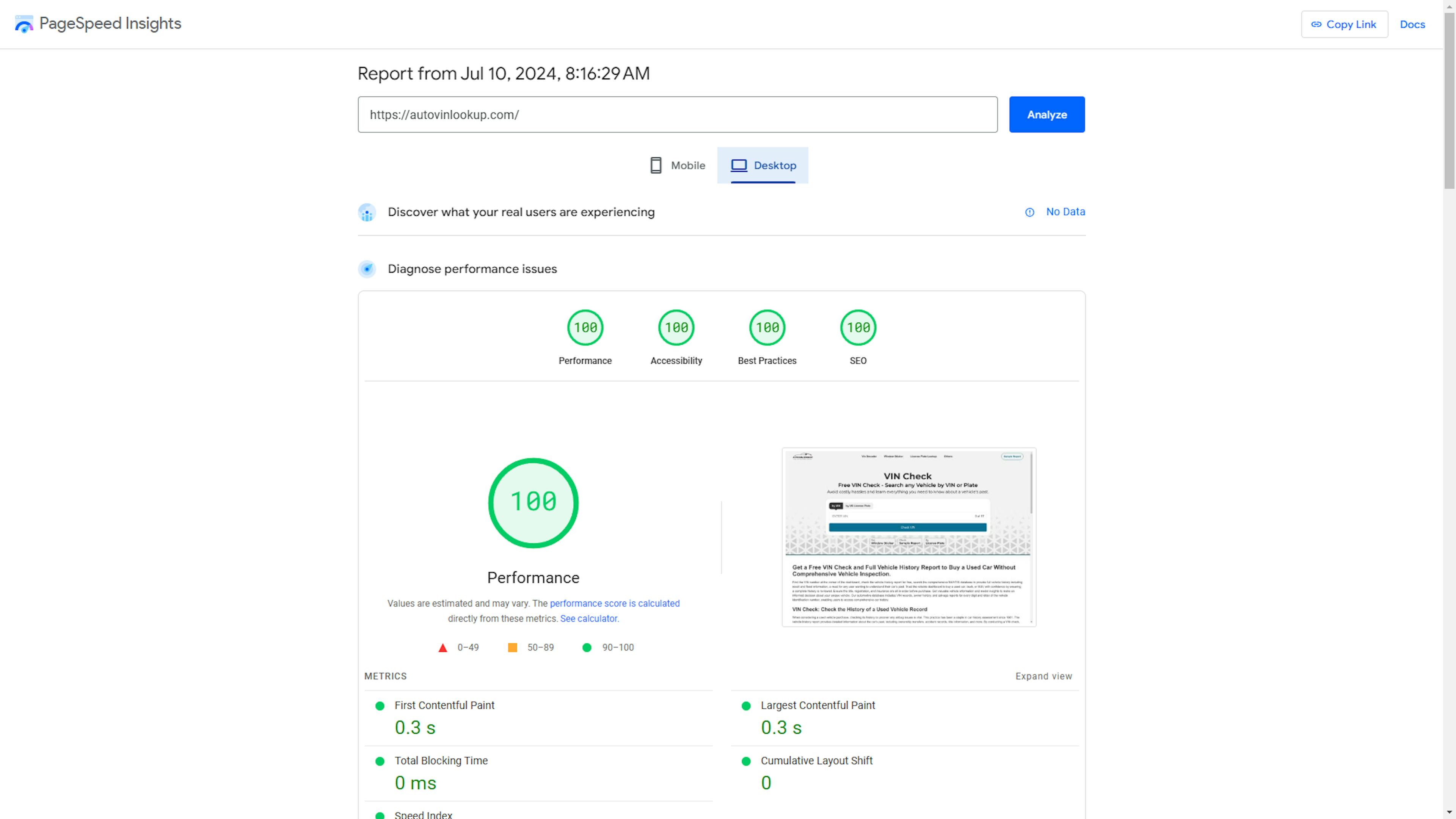
Task: Click the info icon next to No Data
Action: coord(1029,211)
